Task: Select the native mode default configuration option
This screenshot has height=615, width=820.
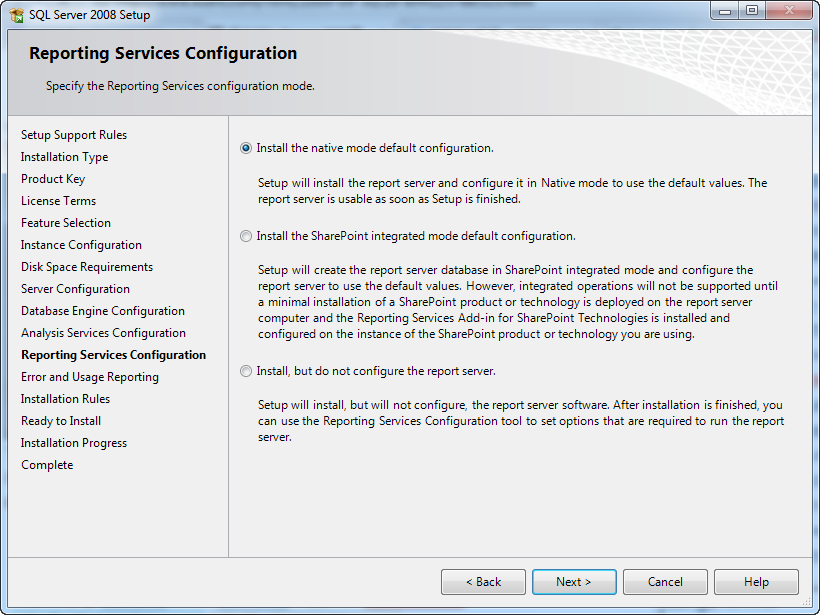Action: tap(245, 147)
